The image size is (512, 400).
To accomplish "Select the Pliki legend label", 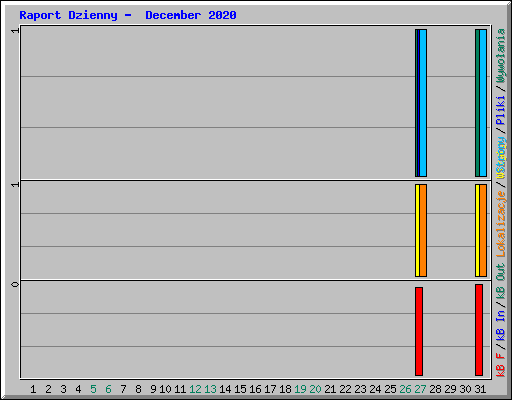I will tap(501, 110).
